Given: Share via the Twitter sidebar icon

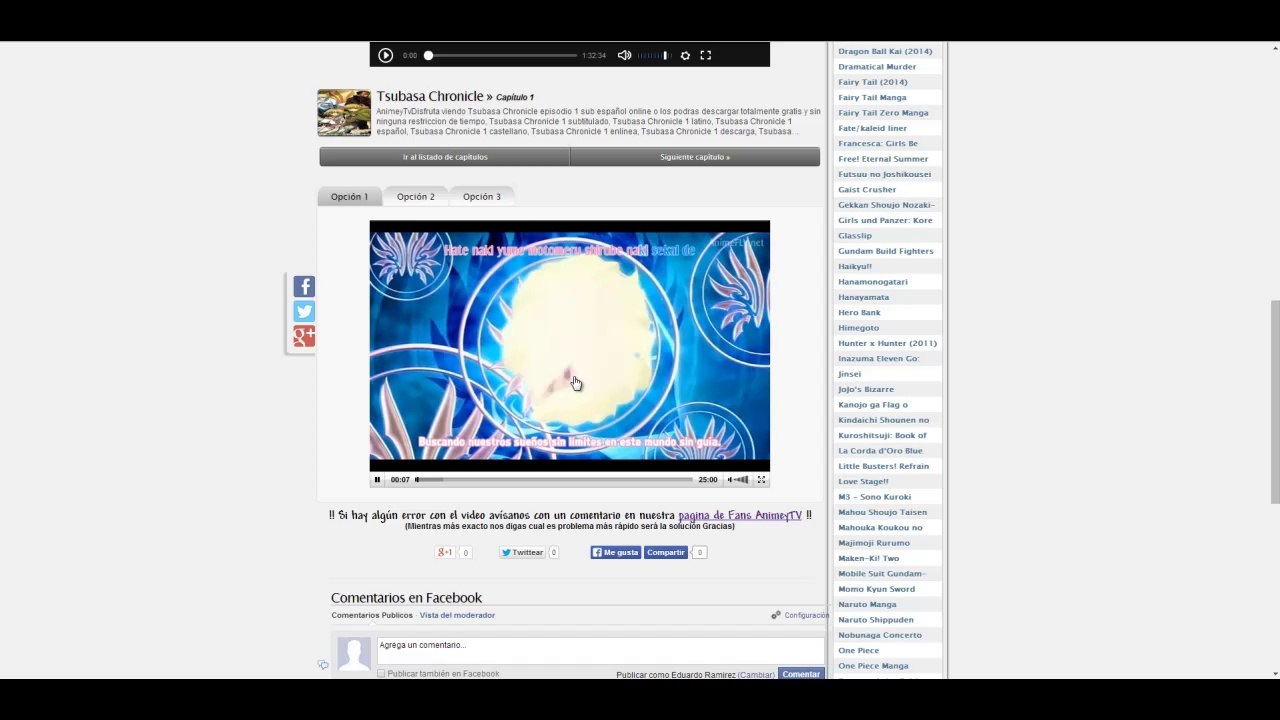Looking at the screenshot, I should [304, 312].
